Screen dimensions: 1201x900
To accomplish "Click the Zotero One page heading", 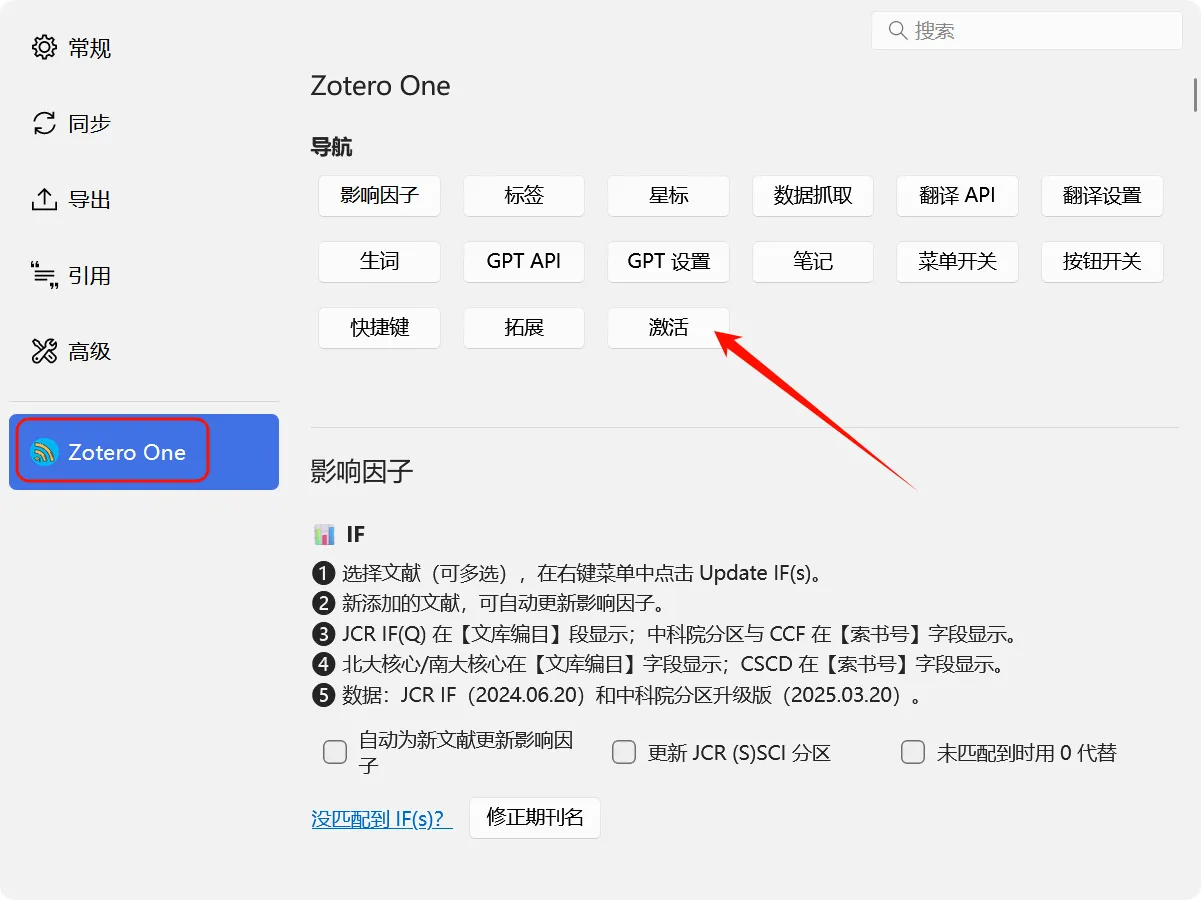I will coord(380,85).
